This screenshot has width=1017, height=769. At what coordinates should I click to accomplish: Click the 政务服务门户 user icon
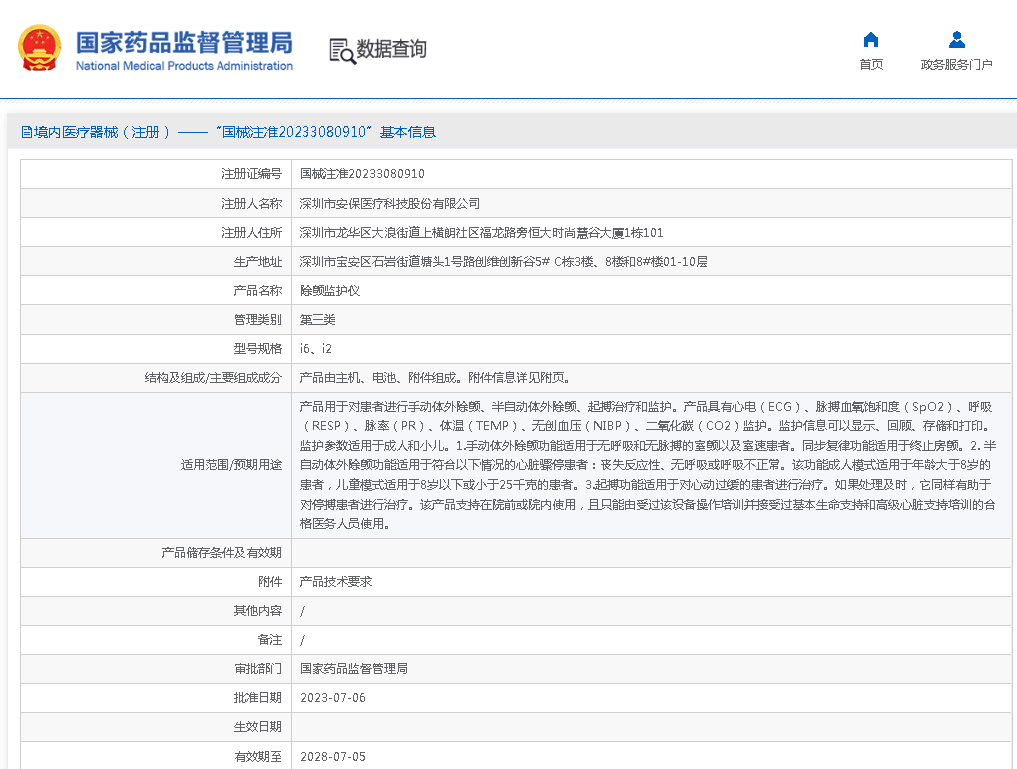pyautogui.click(x=957, y=40)
